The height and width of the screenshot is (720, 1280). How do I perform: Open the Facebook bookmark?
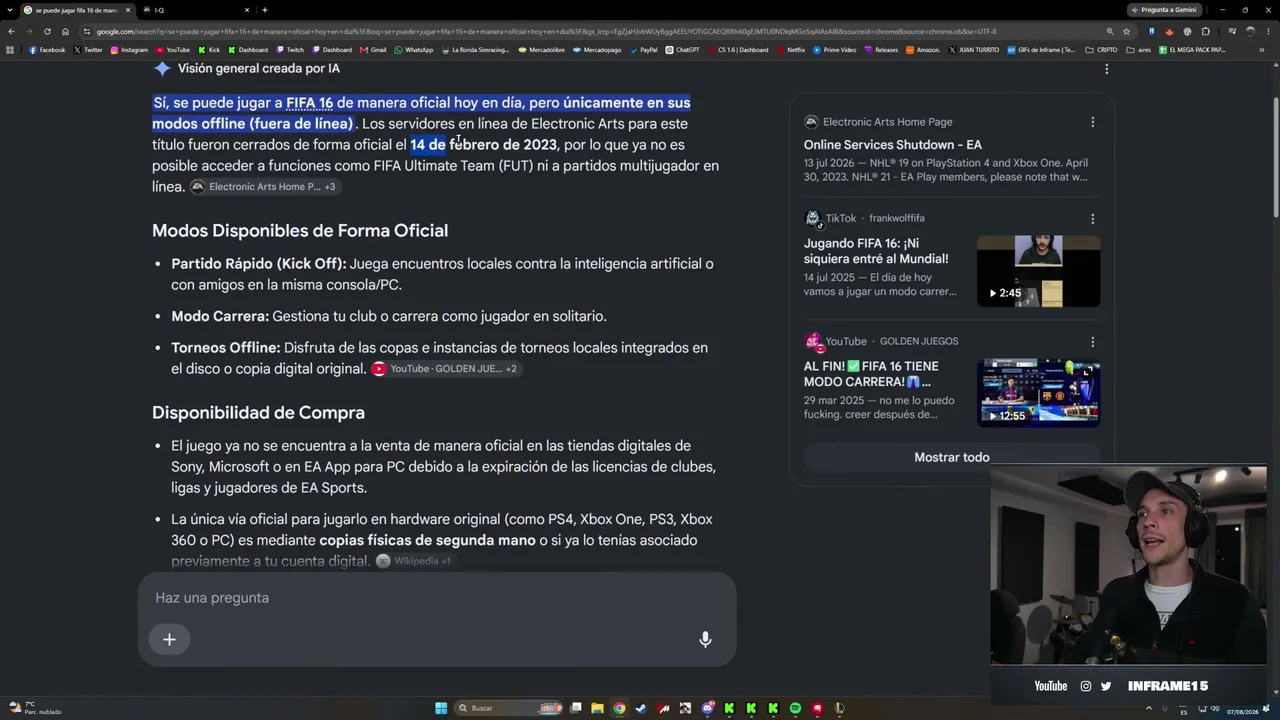coord(47,50)
